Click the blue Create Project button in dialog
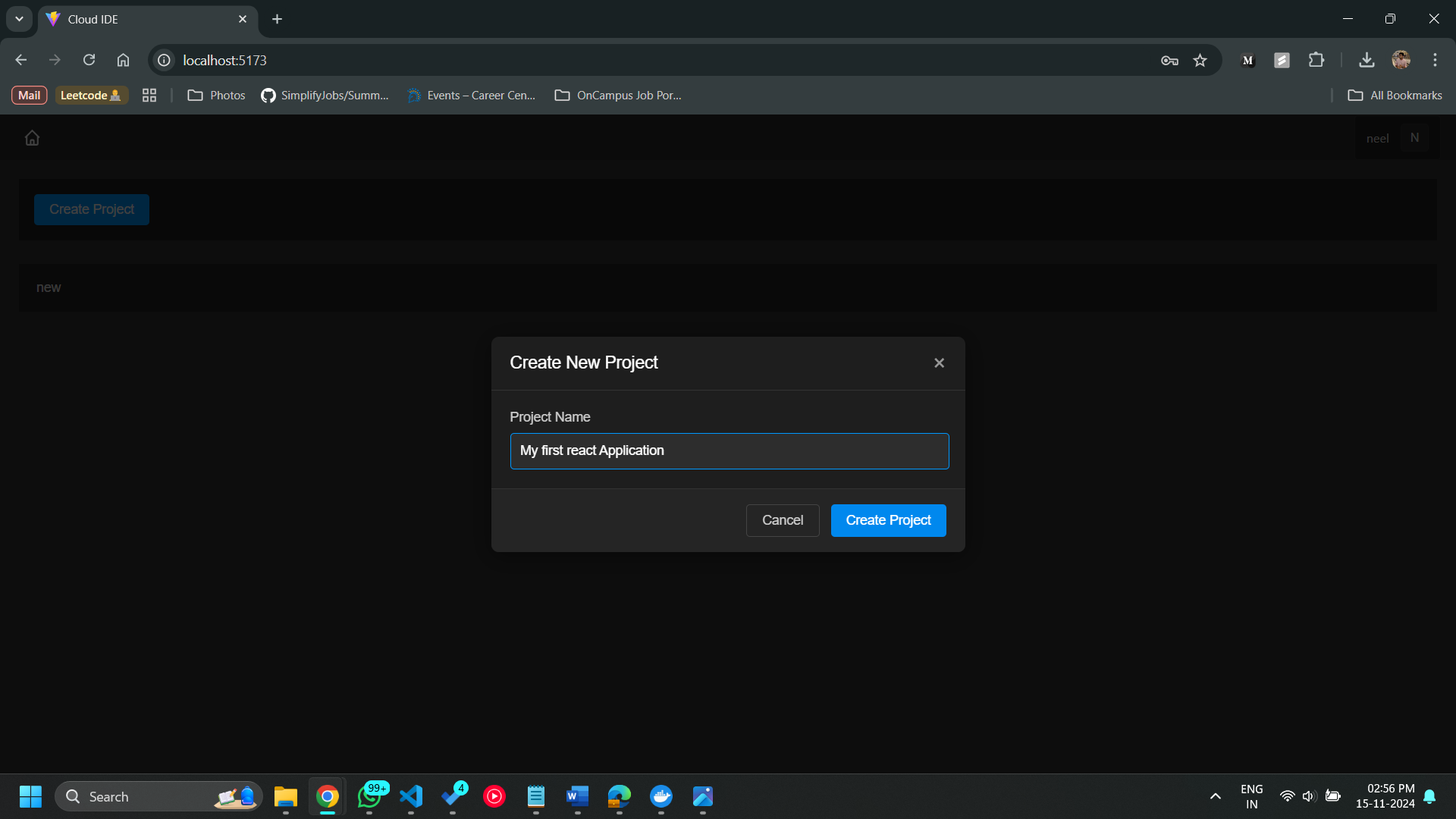 click(x=888, y=520)
